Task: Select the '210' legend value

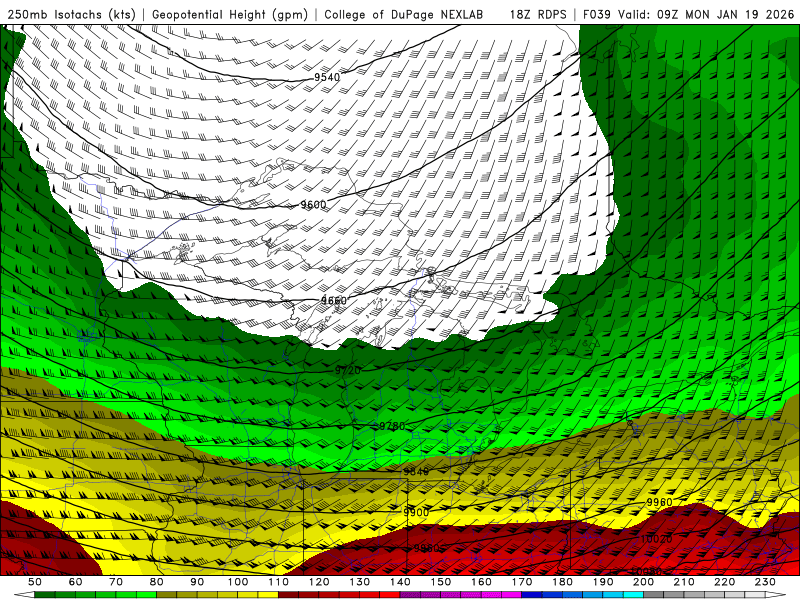Action: tap(684, 582)
